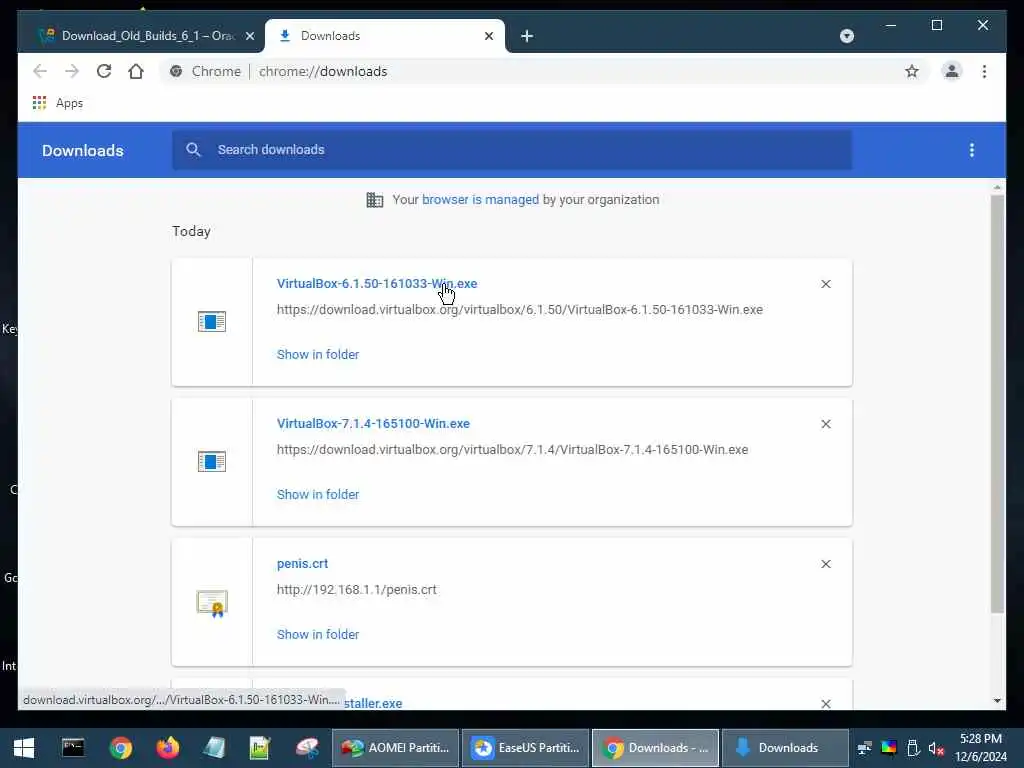Switch to Chrome Downloads taskbar window
This screenshot has height=768, width=1024.
655,748
